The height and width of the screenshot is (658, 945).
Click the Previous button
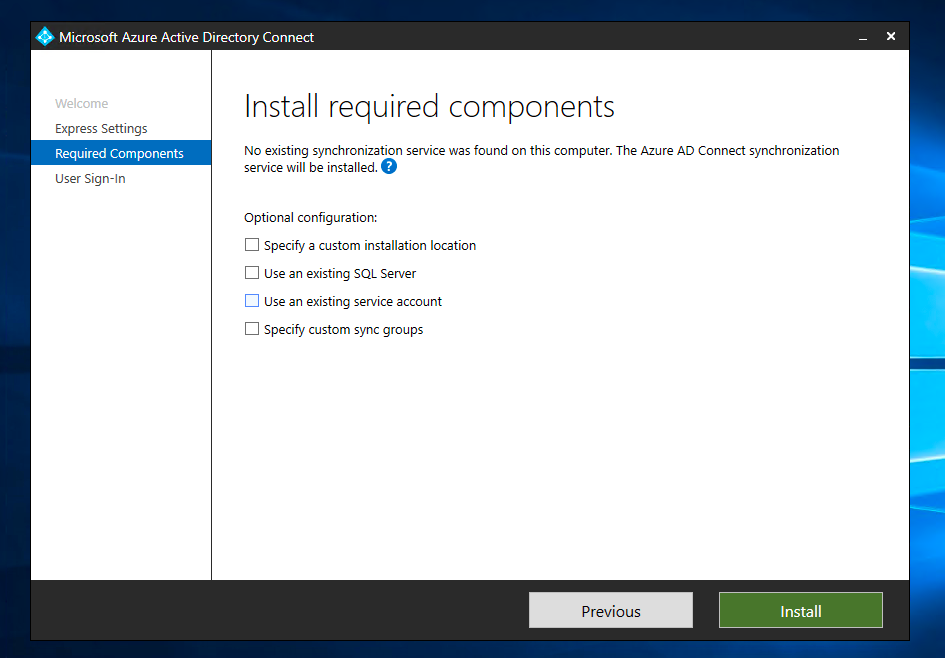(x=611, y=610)
